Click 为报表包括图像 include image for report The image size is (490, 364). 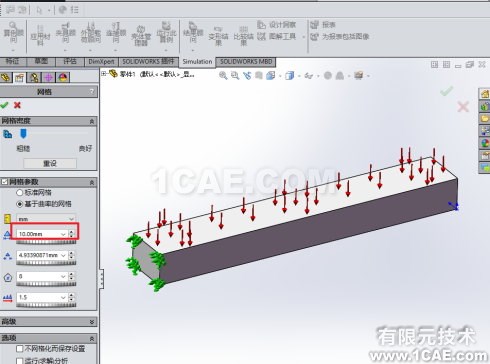tap(339, 36)
